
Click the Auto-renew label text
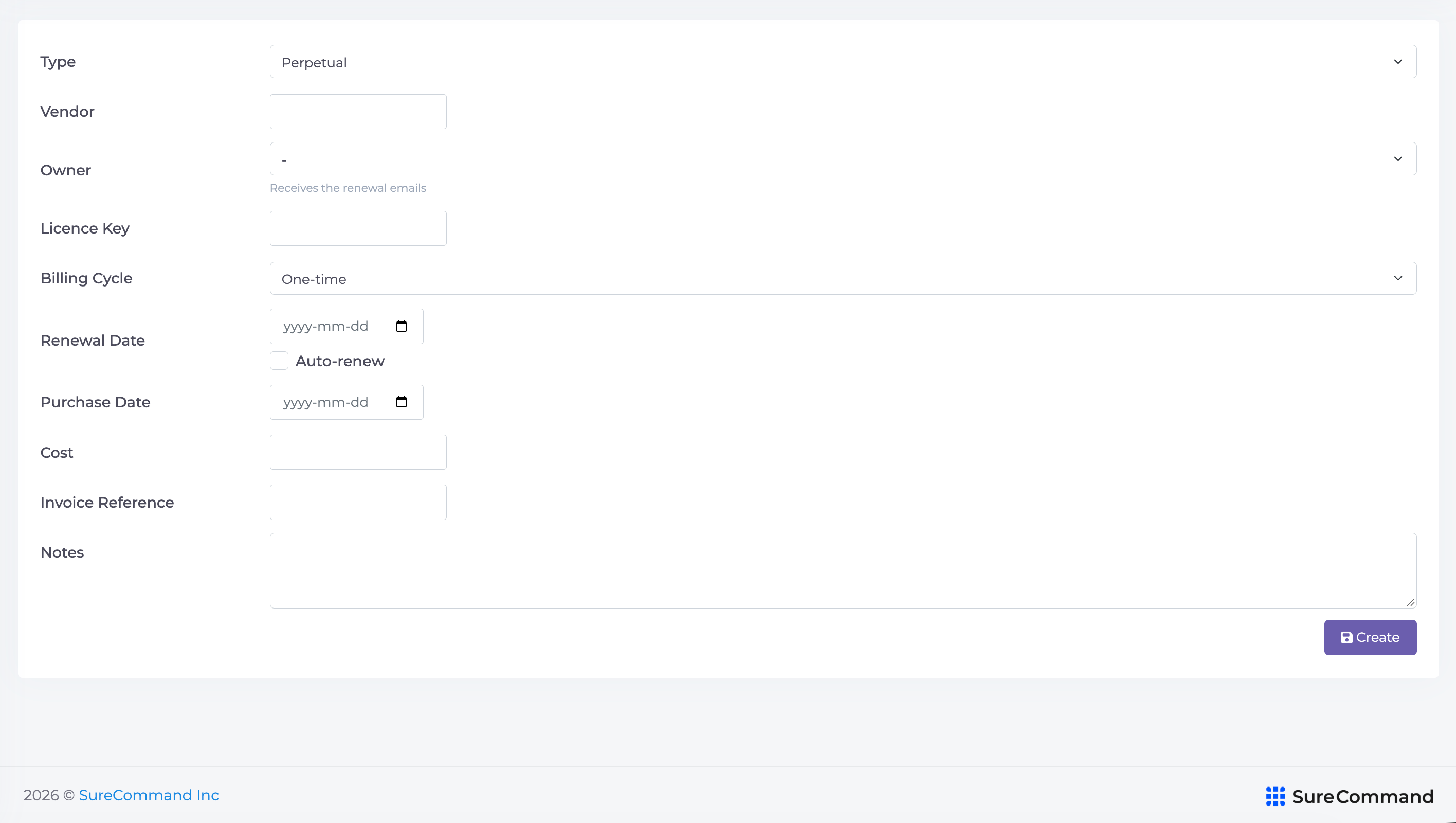340,361
